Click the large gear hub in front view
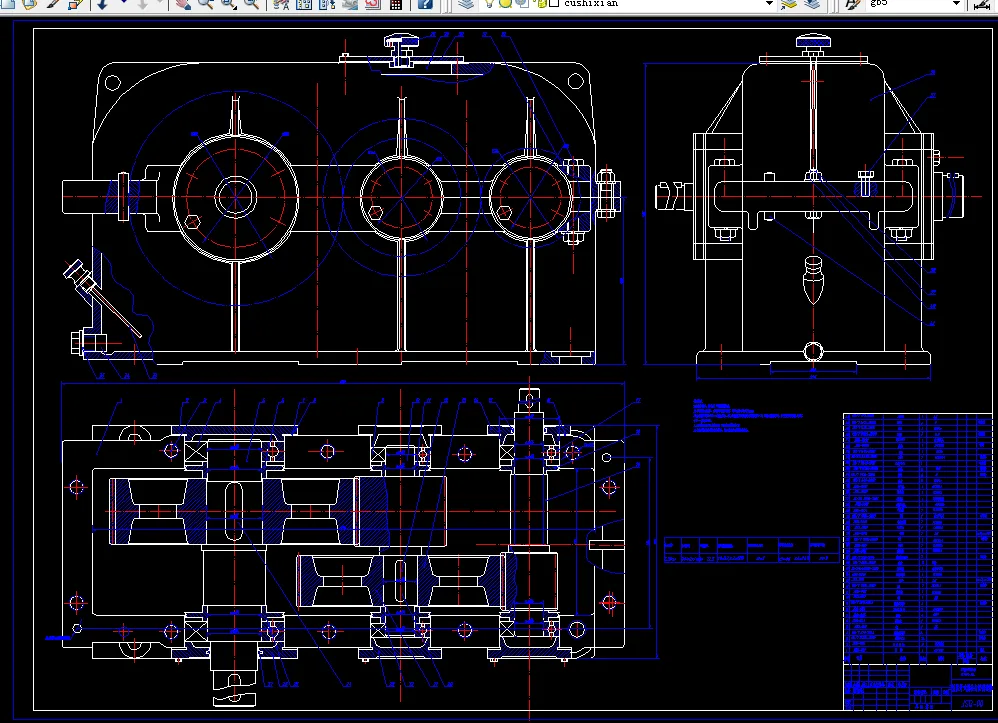Screen dimensions: 998x723 (x=235, y=197)
